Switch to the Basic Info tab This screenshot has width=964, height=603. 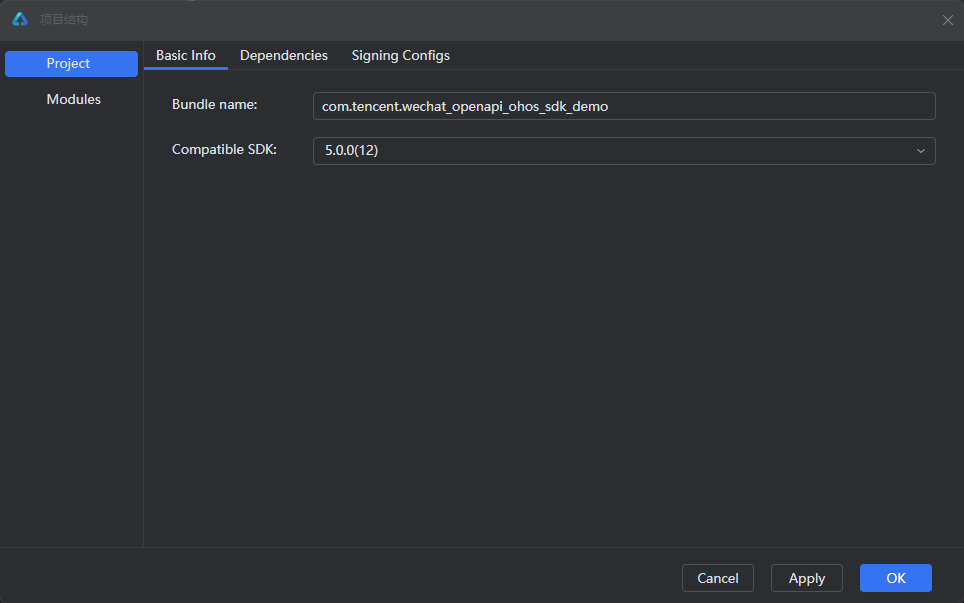pyautogui.click(x=186, y=55)
